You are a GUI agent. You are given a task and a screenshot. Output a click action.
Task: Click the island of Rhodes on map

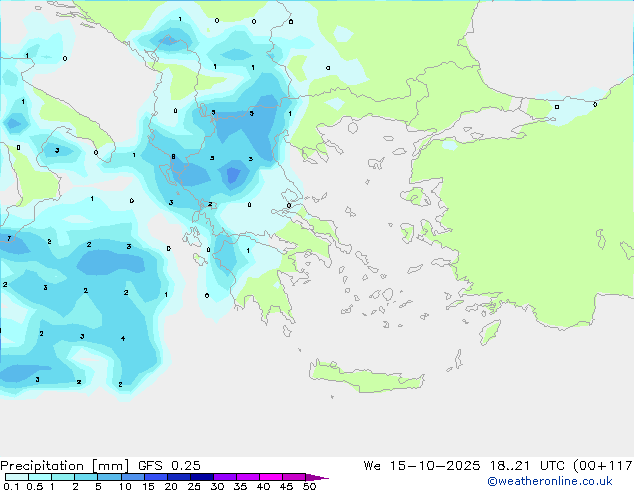pyautogui.click(x=490, y=332)
